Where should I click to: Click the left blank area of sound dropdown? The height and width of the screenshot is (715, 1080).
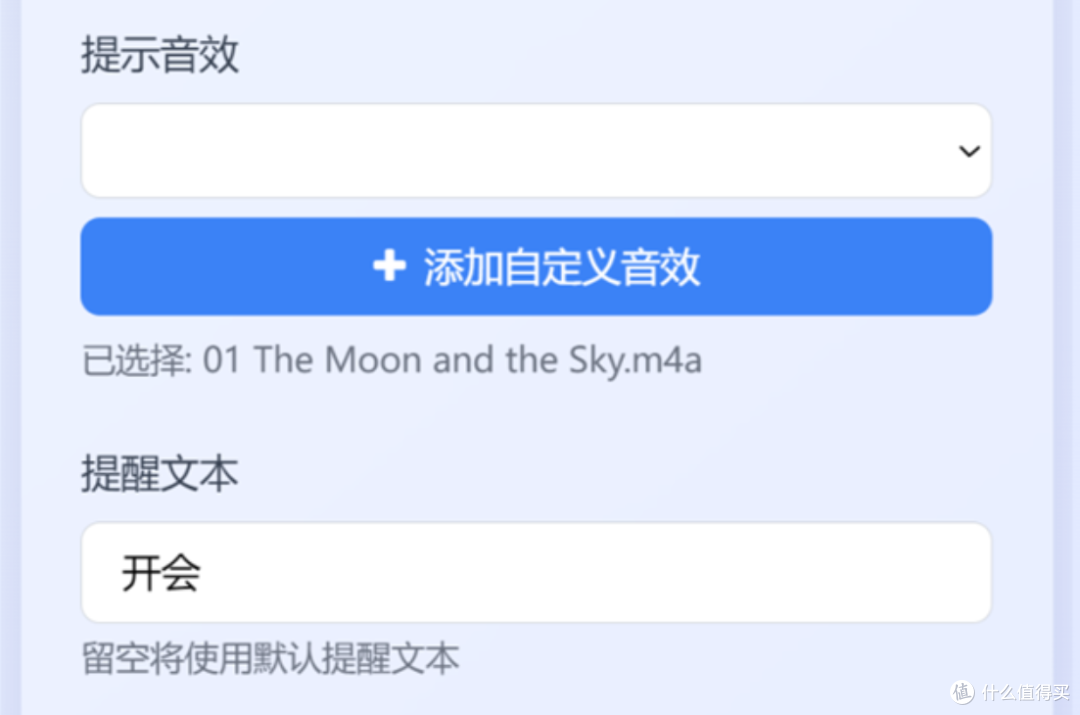[276, 151]
